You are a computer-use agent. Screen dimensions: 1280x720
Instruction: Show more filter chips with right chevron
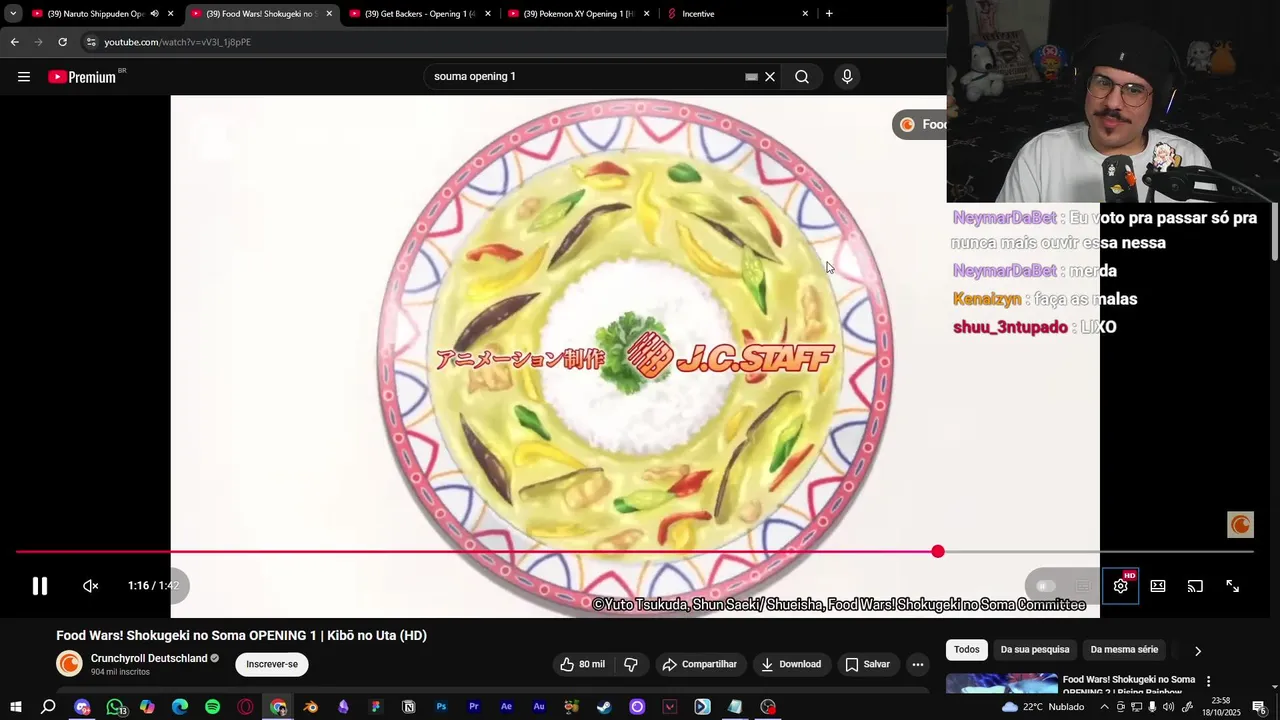[1198, 651]
